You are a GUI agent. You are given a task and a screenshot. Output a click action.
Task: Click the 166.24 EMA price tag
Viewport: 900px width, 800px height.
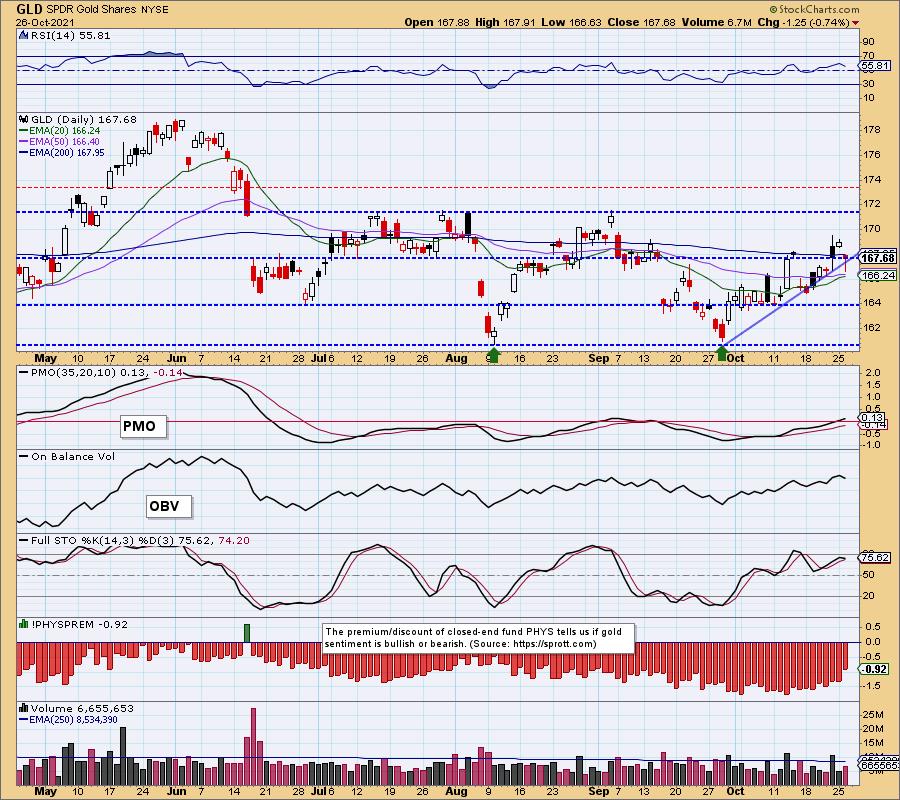tap(877, 276)
